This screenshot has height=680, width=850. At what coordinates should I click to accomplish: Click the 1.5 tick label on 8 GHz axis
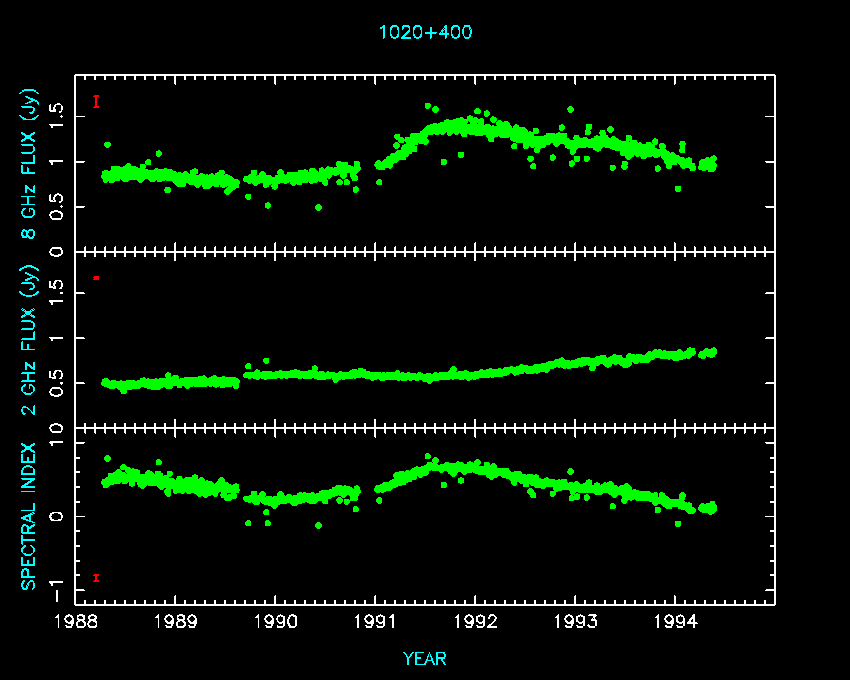point(59,117)
